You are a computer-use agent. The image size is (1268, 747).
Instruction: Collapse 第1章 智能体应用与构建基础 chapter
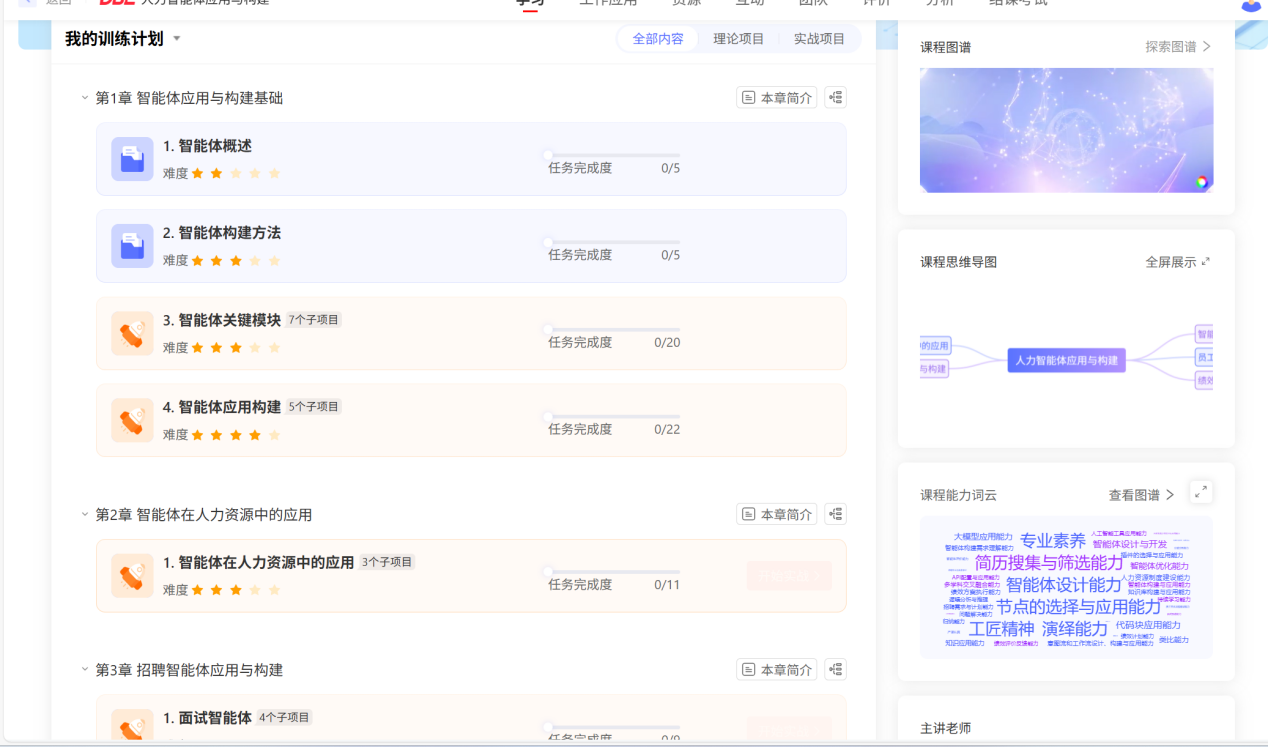[85, 98]
